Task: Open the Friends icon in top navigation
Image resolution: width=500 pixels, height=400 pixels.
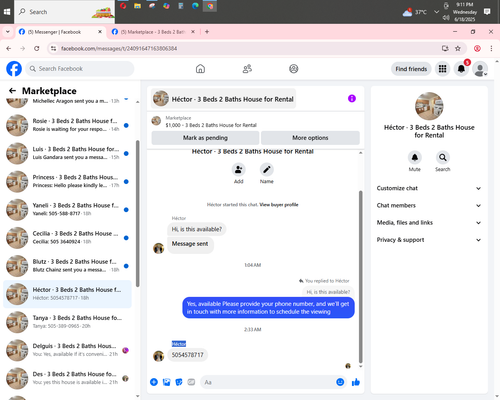Action: point(247,69)
